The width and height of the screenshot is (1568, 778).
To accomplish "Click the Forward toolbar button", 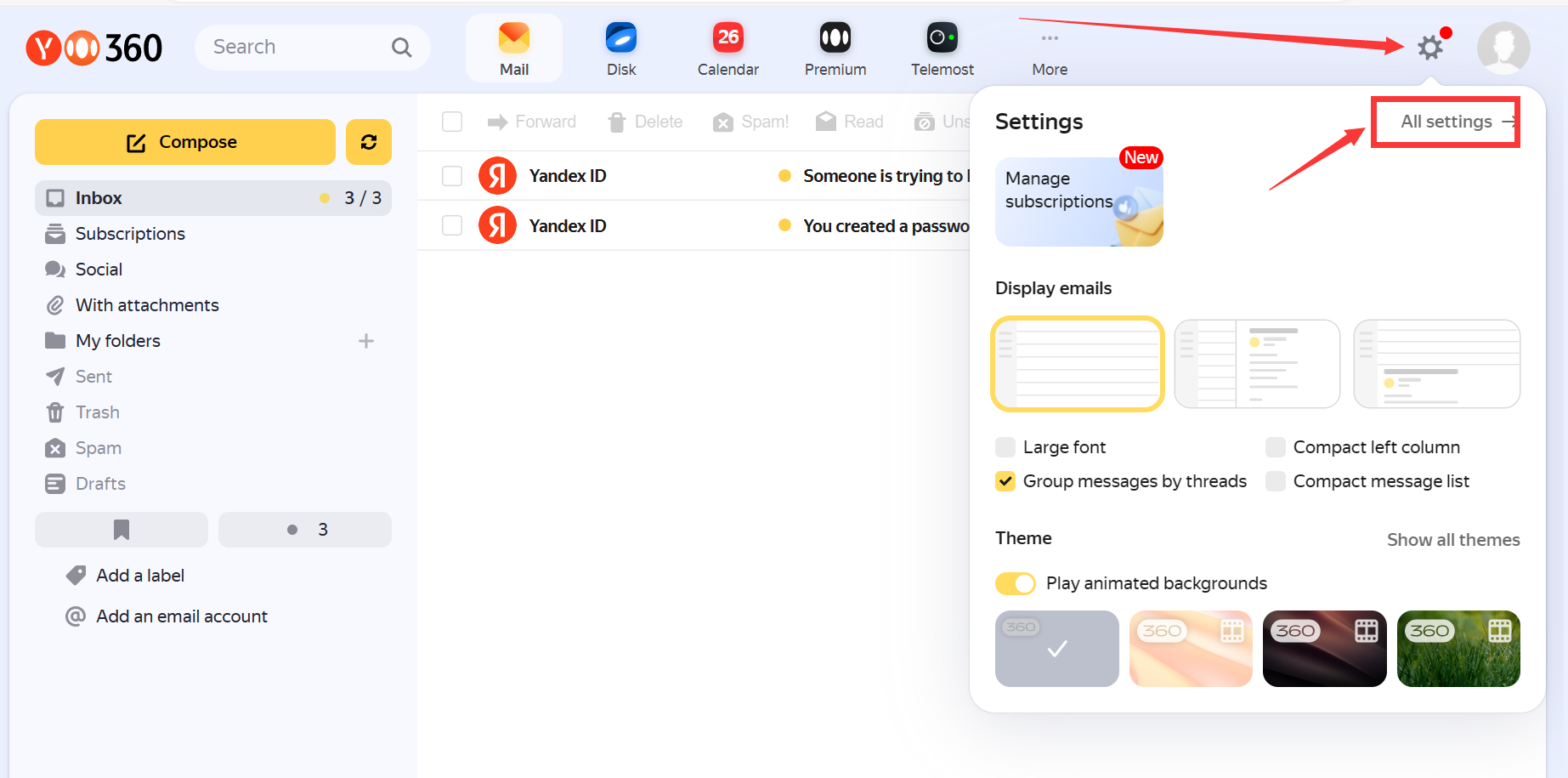I will click(532, 122).
